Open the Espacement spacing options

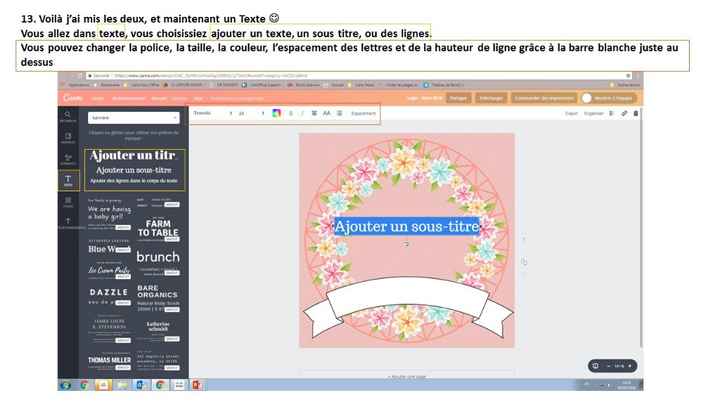click(x=363, y=113)
